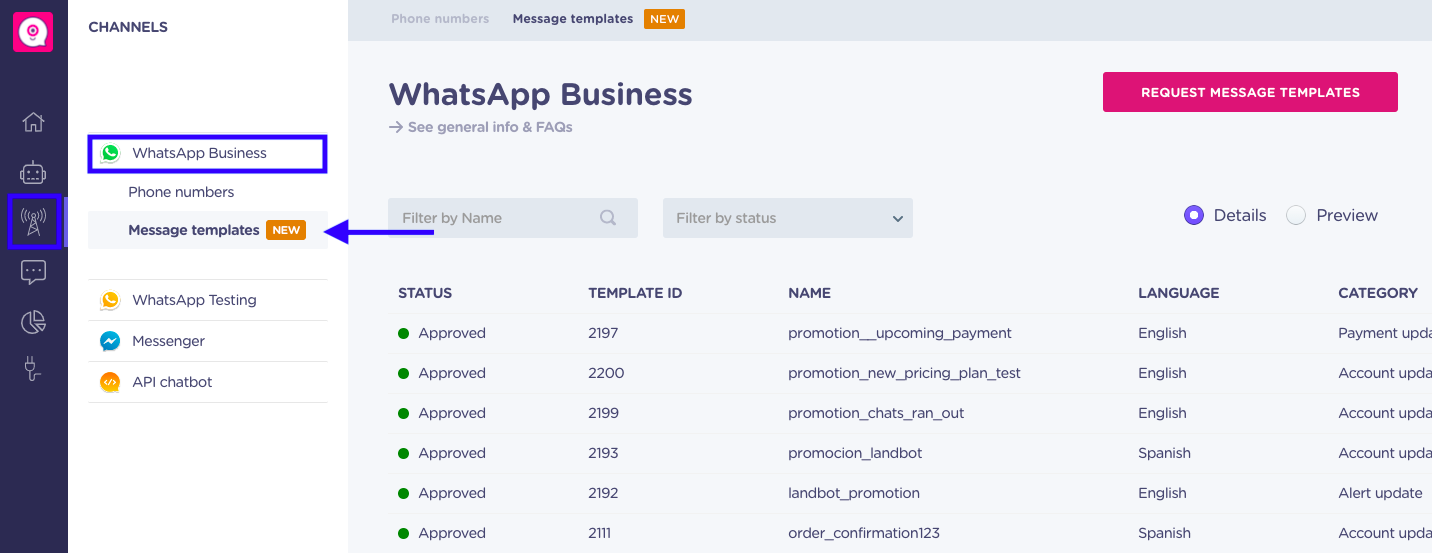Click the Messenger blue icon

pyautogui.click(x=110, y=341)
